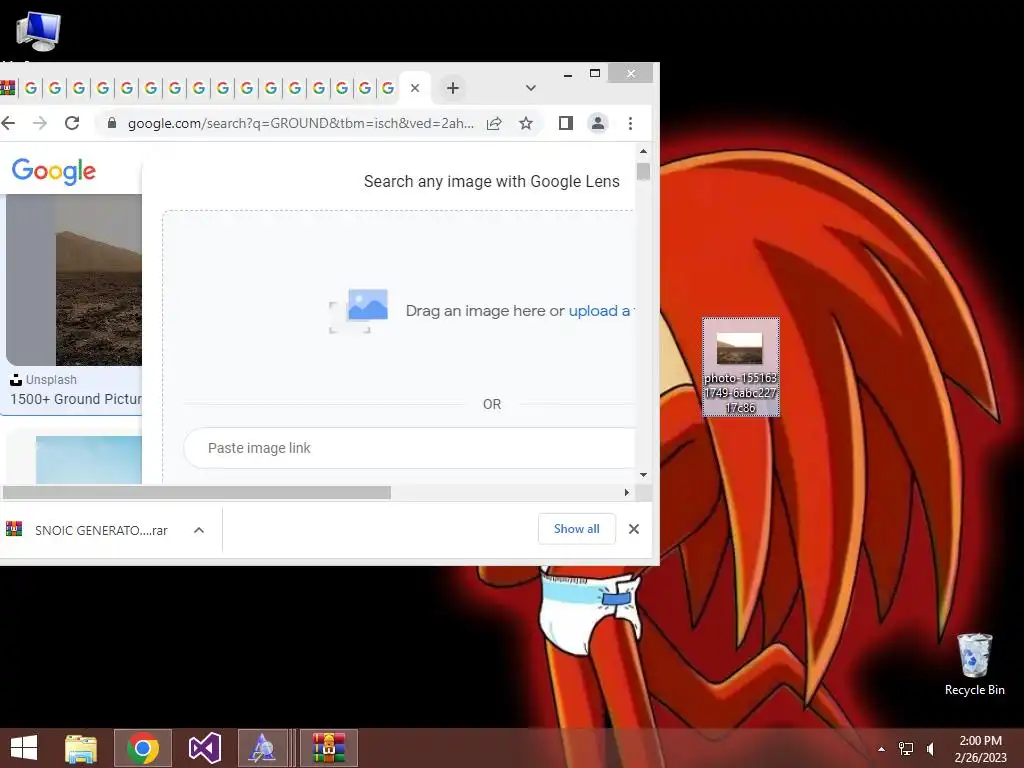Screen dimensions: 1024x768
Task: Click the horizontal scrollbar right arrow
Action: pos(626,492)
